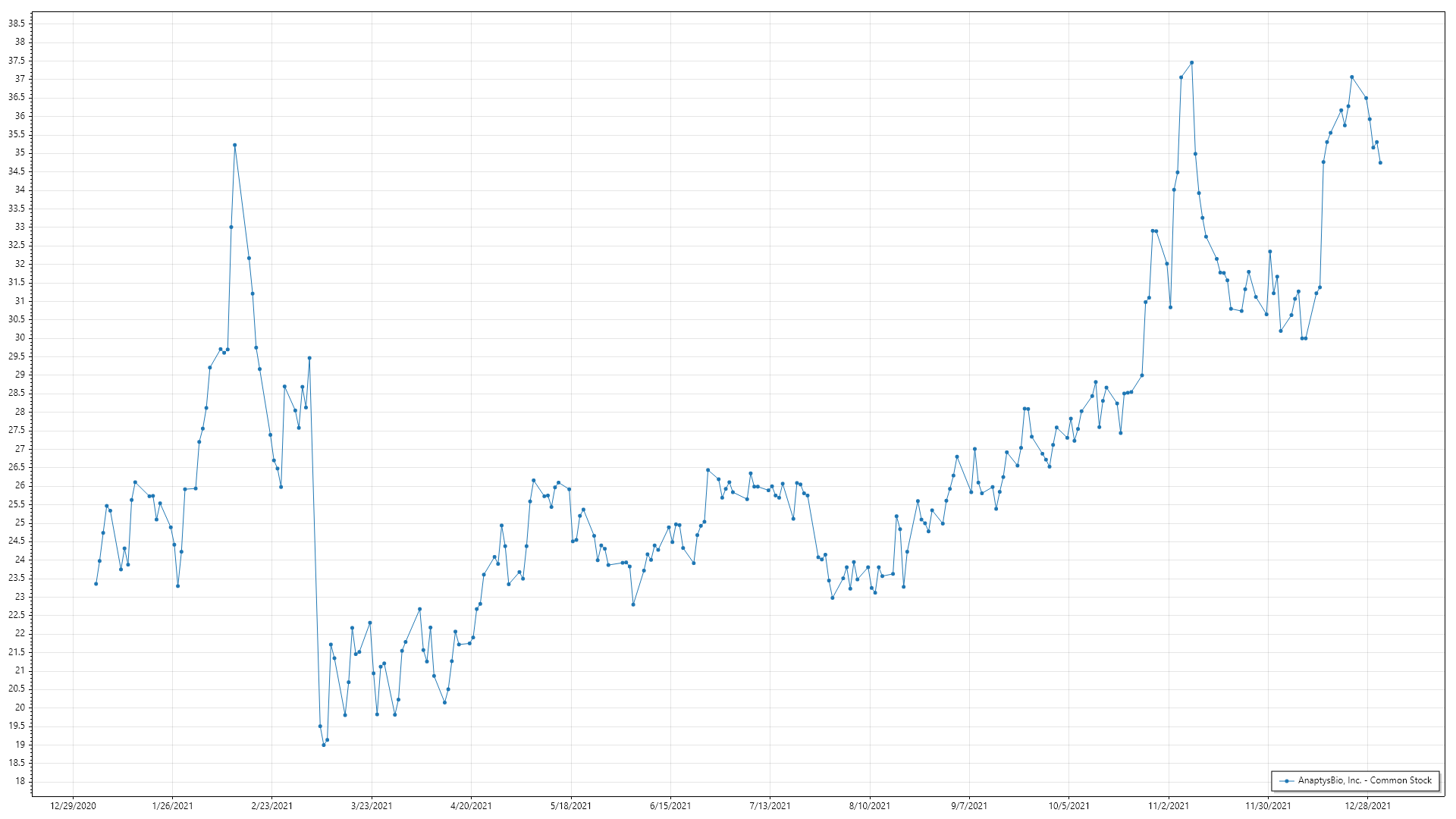The width and height of the screenshot is (1456, 819).
Task: Click the highest data point near 37.5
Action: coord(1191,63)
